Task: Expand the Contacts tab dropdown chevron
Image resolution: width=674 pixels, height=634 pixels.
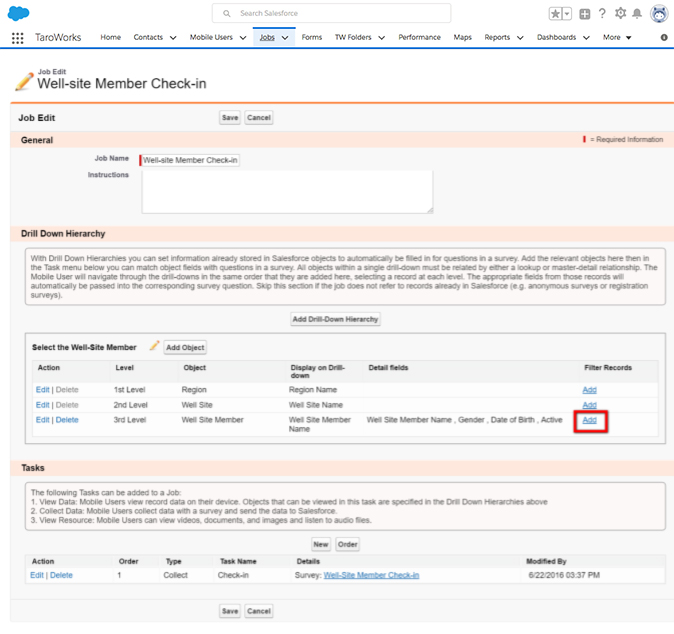Action: (173, 38)
